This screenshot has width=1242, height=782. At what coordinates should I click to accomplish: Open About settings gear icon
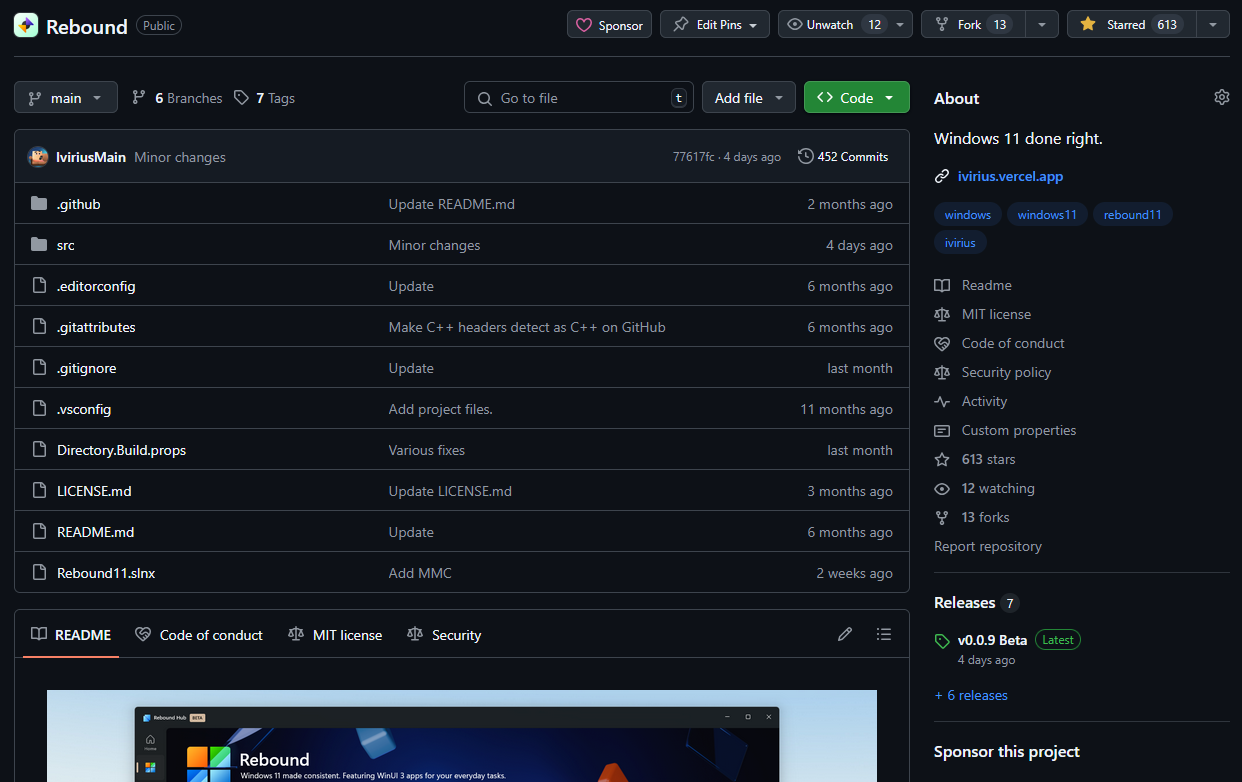[1222, 97]
